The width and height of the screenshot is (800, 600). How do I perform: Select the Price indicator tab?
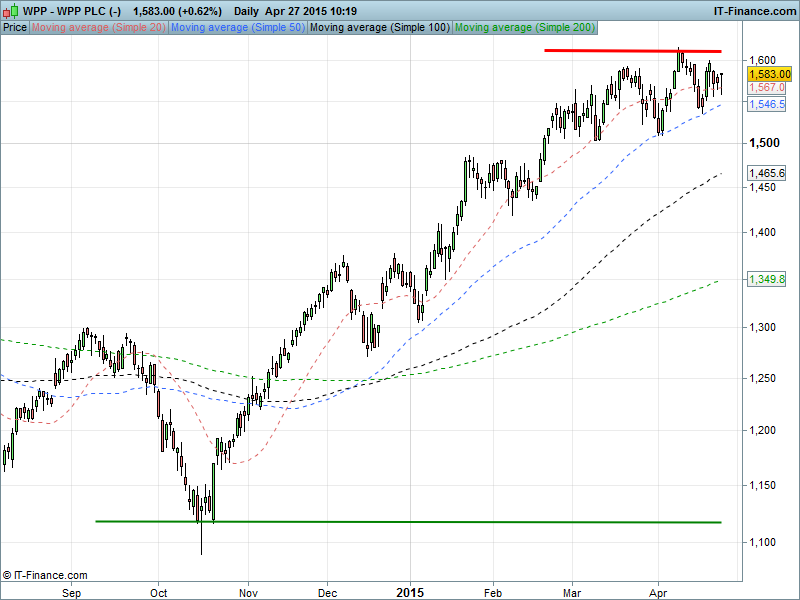point(15,28)
